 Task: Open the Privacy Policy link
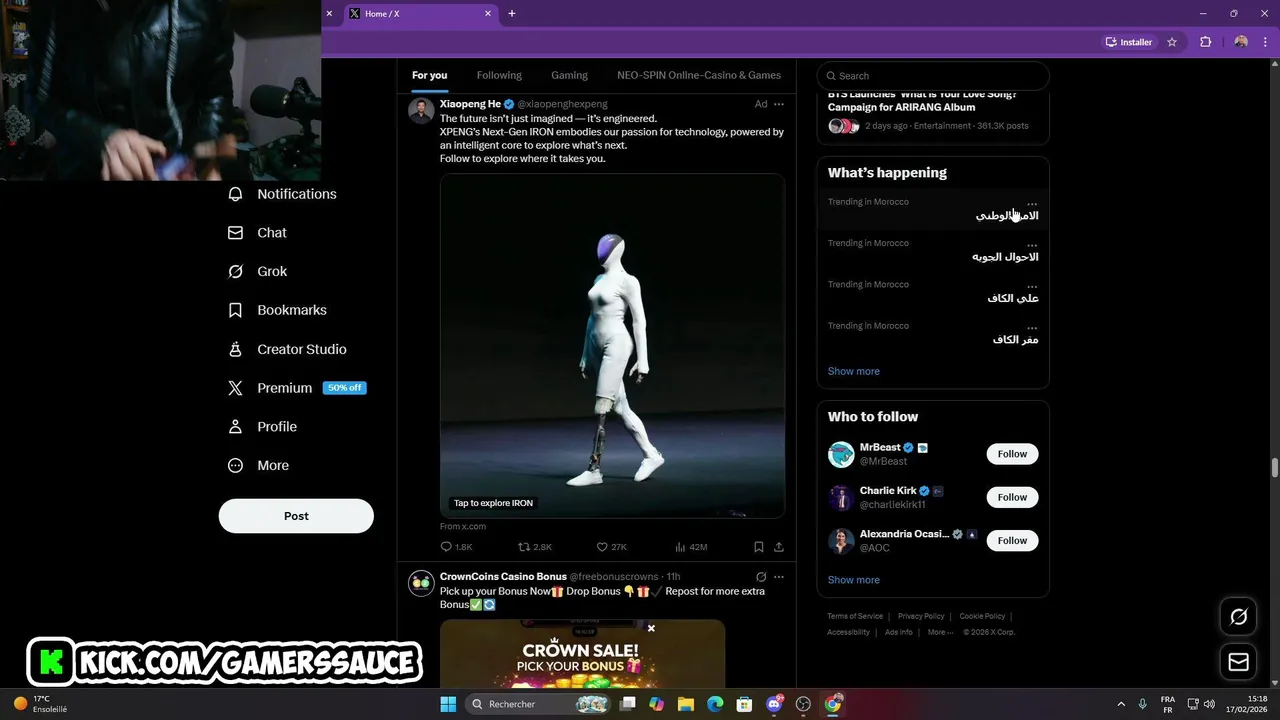click(921, 616)
